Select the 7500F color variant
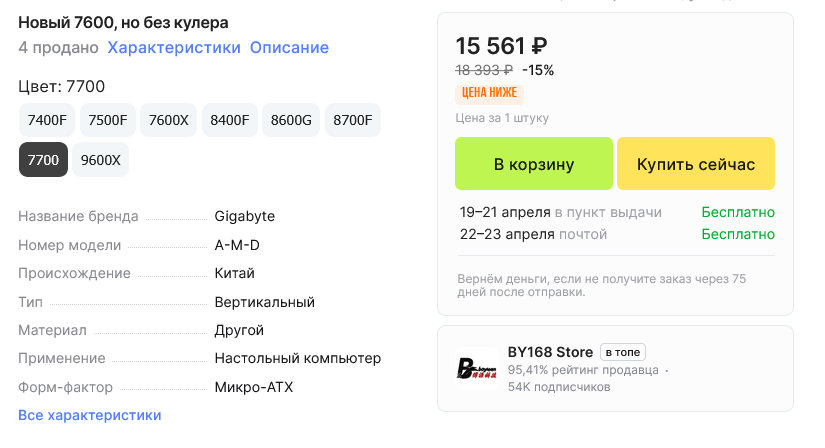Screen dimensions: 825x448 coord(108,121)
